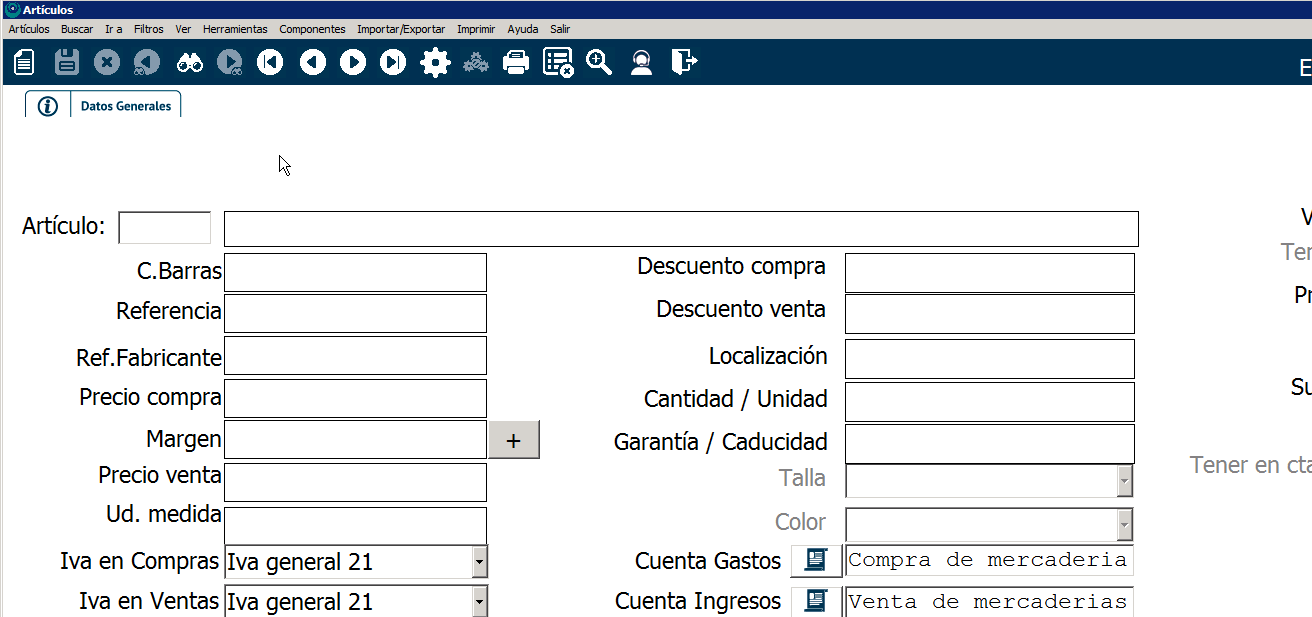Click the magnifier zoom icon
Screen dimensions: 1312x617
pyautogui.click(x=599, y=63)
